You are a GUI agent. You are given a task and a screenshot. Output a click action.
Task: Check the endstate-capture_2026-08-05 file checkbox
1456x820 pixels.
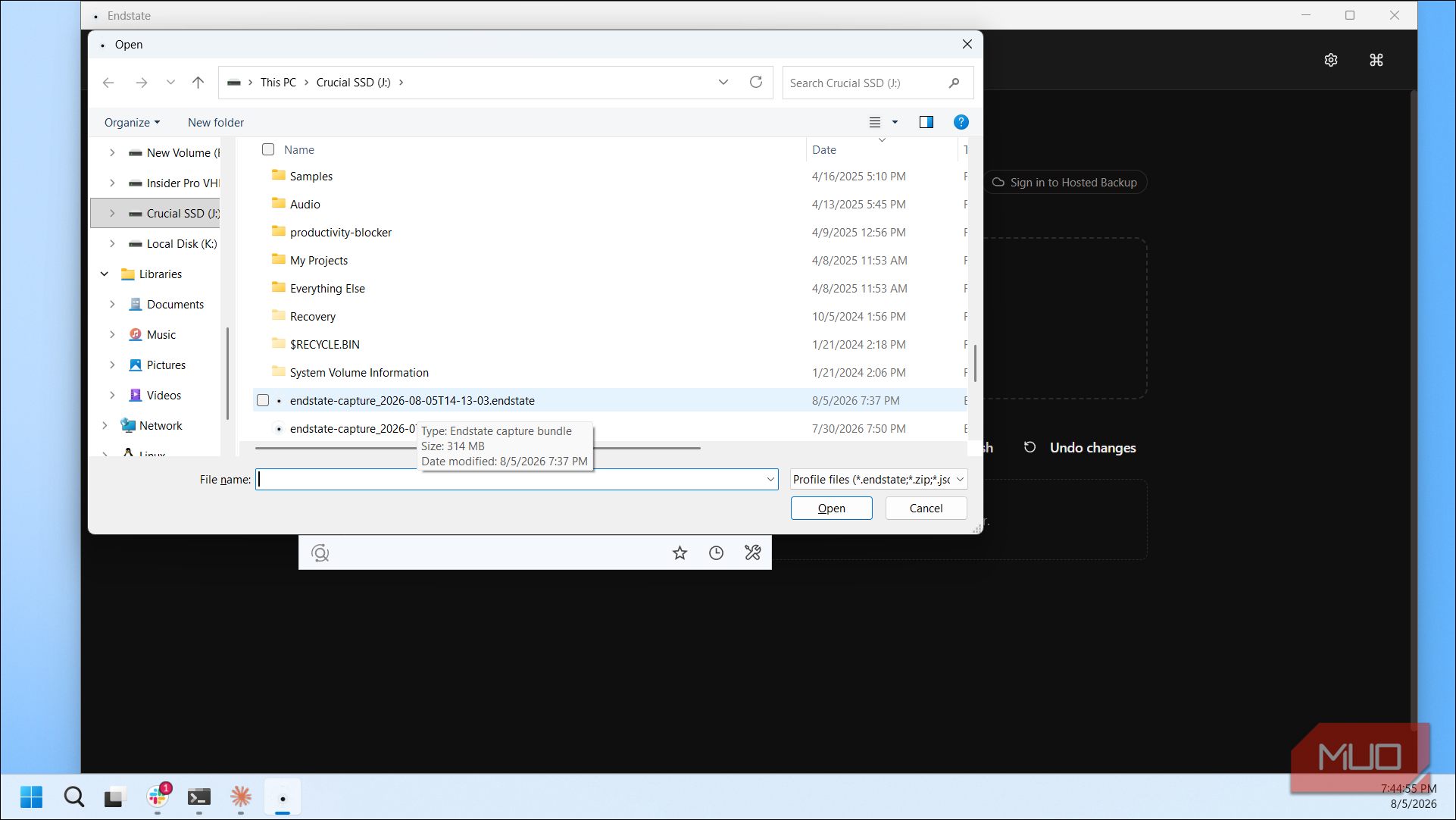point(263,400)
